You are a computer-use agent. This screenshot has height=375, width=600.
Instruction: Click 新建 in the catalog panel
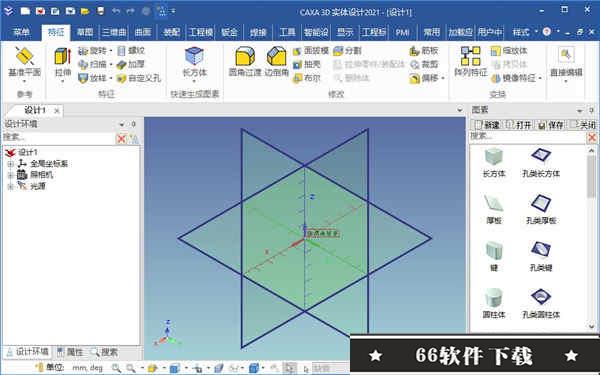[487, 125]
